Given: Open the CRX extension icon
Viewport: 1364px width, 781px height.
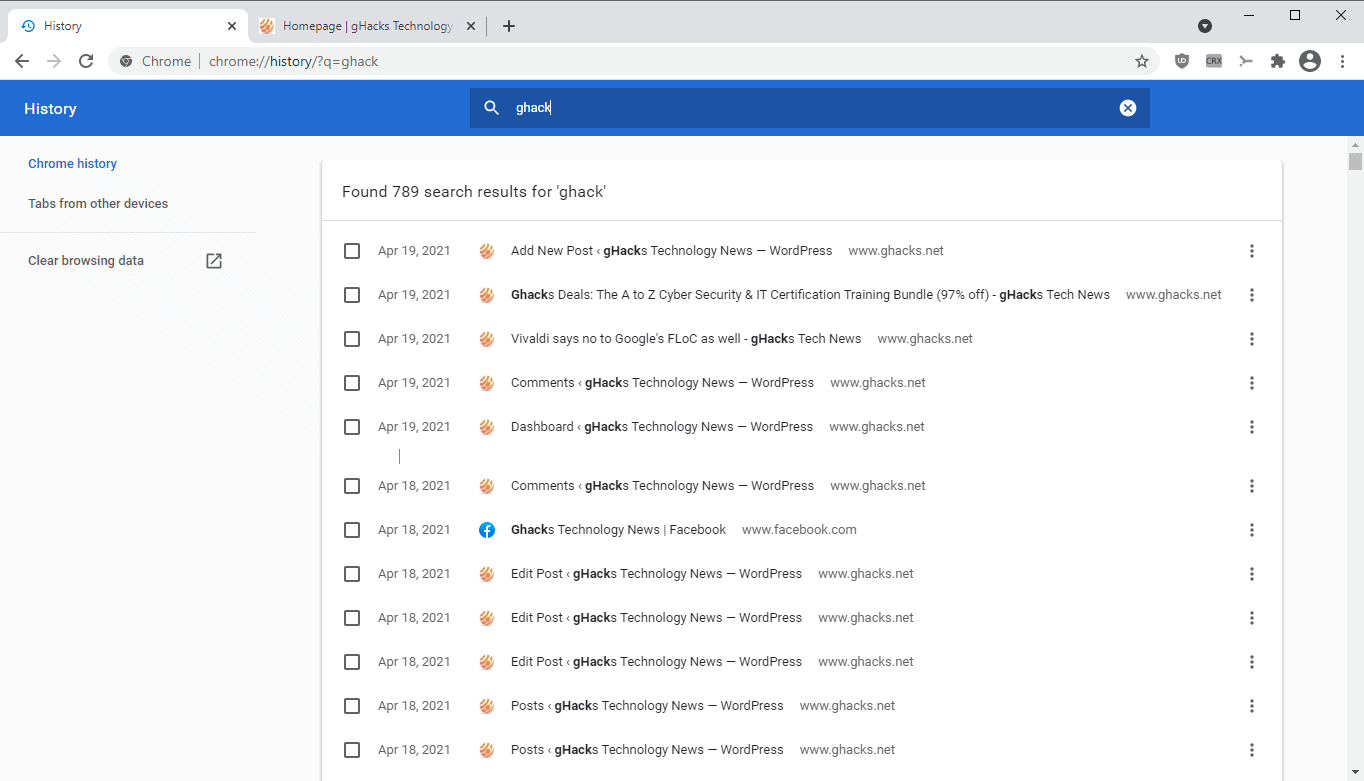Looking at the screenshot, I should (x=1214, y=61).
